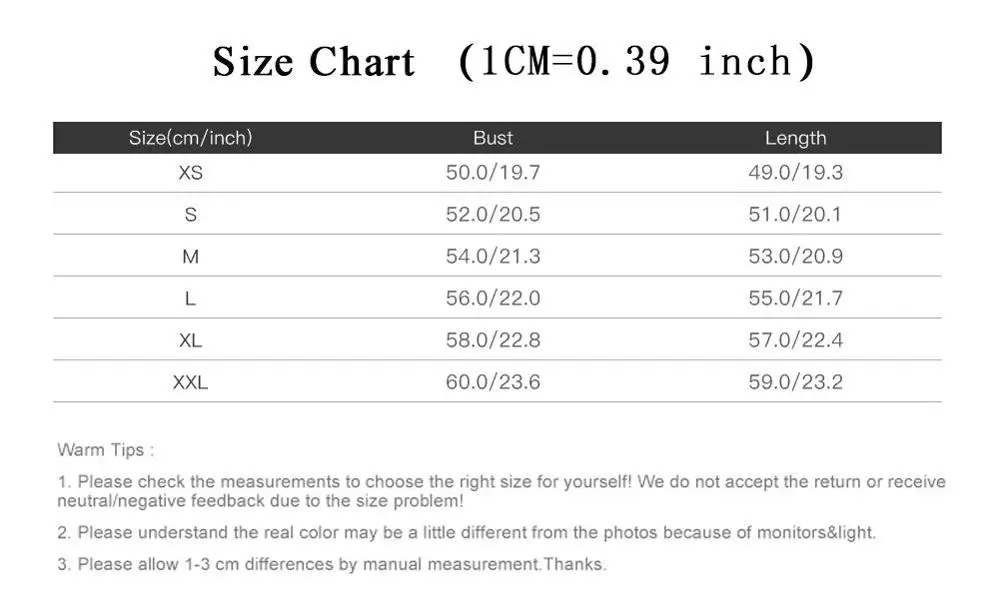Click the 55.0/21.7 length value
Viewport: 1000px width, 604px height.
point(795,298)
